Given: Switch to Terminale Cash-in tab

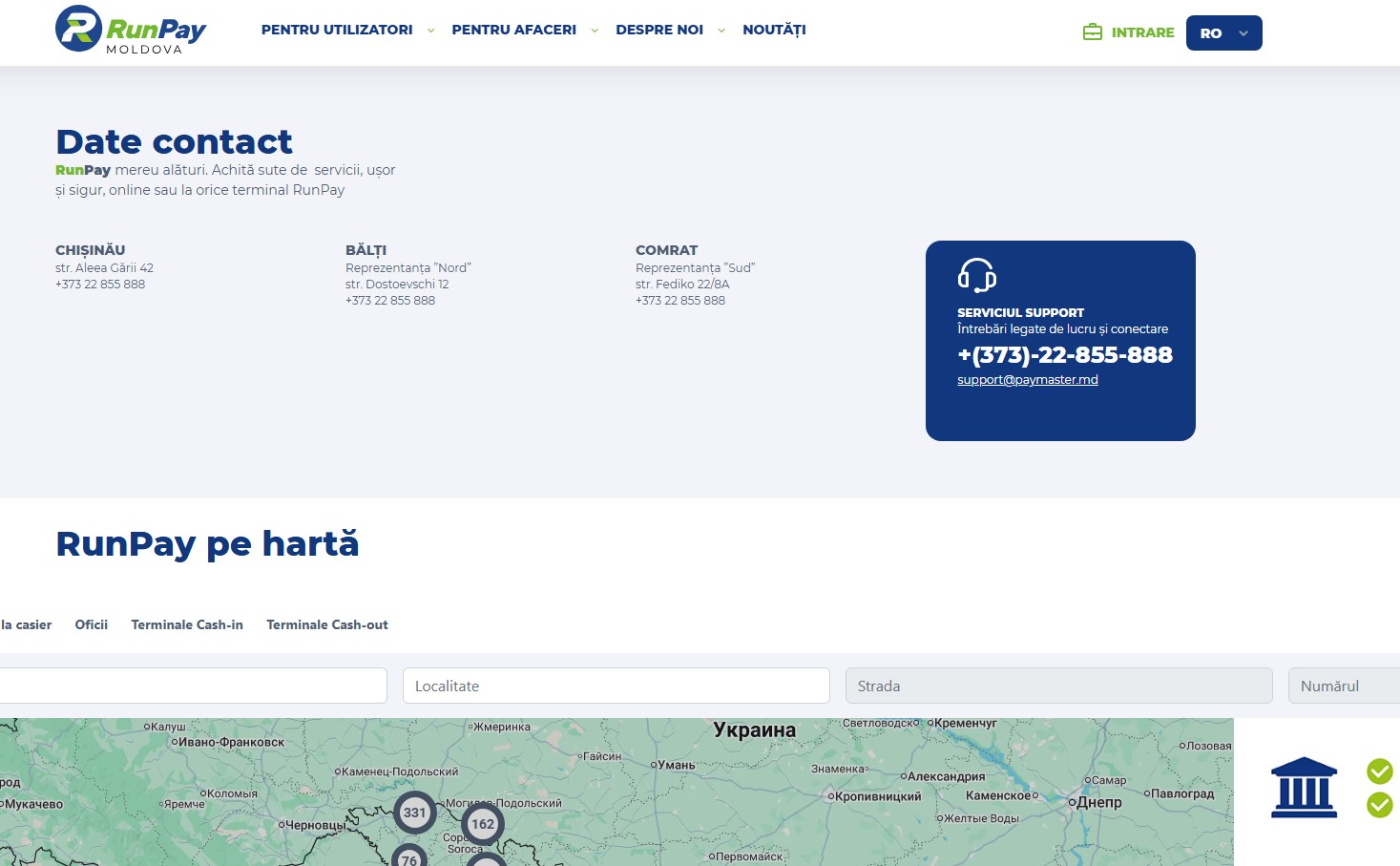Looking at the screenshot, I should click(187, 624).
